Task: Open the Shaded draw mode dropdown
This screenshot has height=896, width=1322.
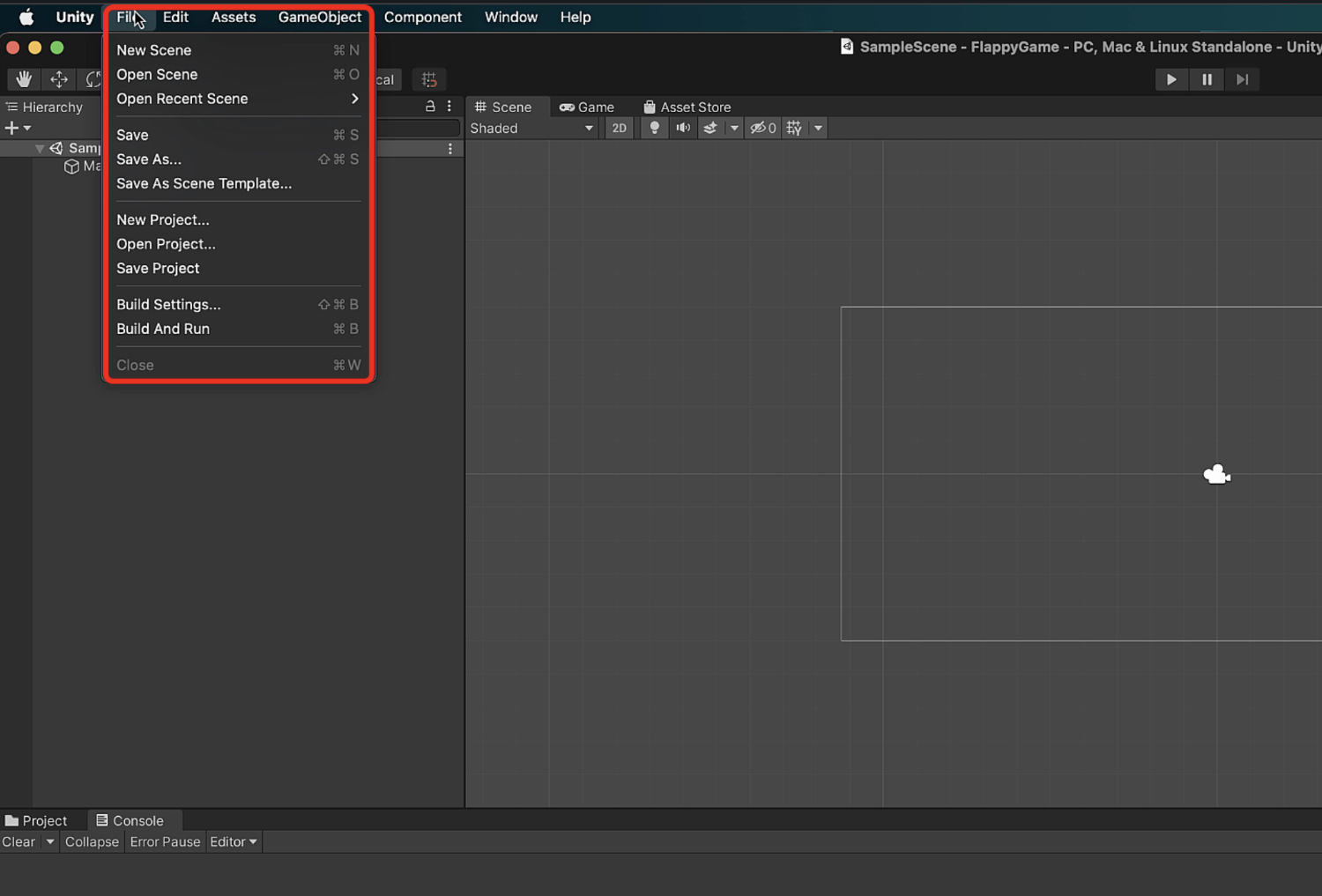Action: coord(531,128)
